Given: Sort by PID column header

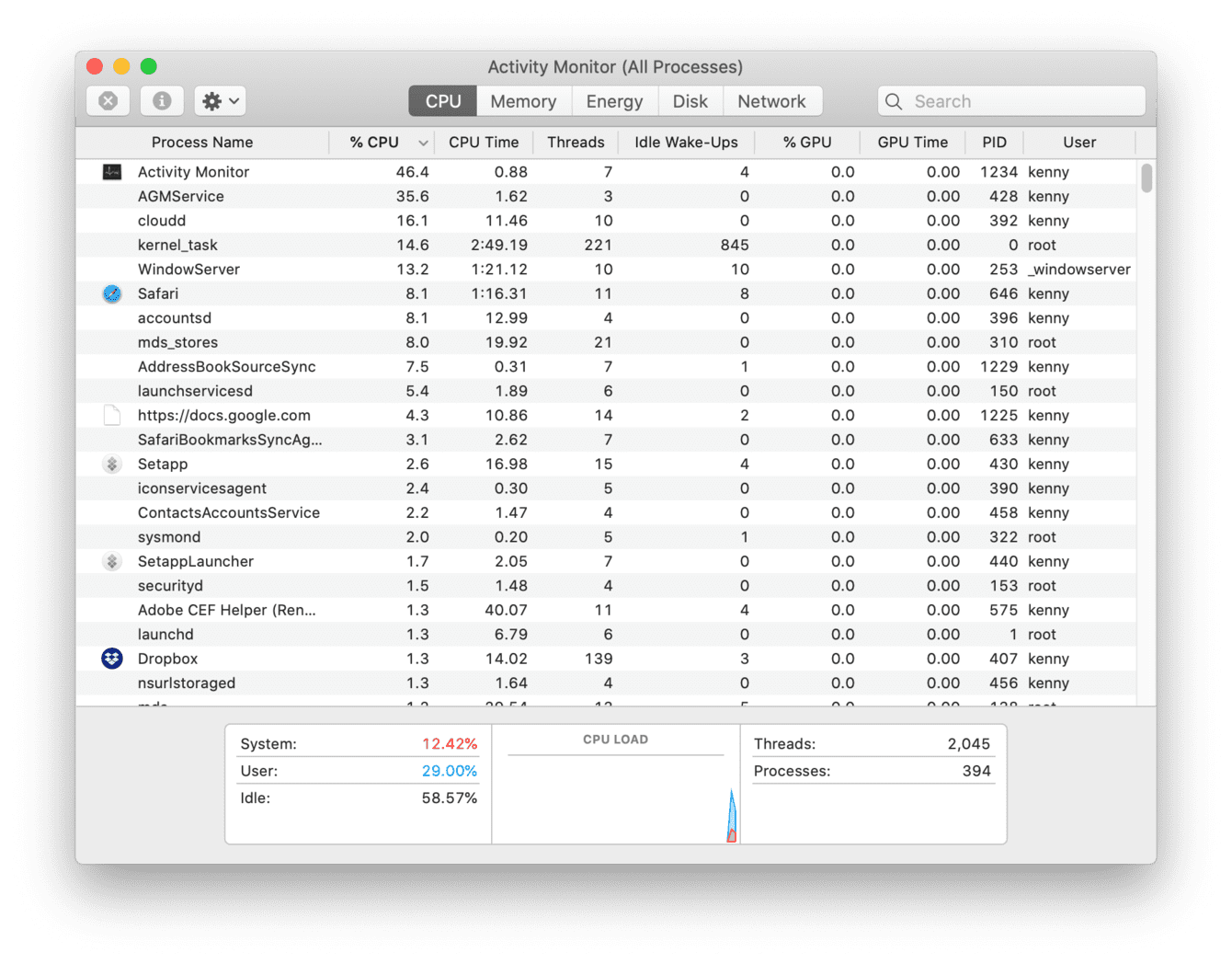Looking at the screenshot, I should pos(994,143).
